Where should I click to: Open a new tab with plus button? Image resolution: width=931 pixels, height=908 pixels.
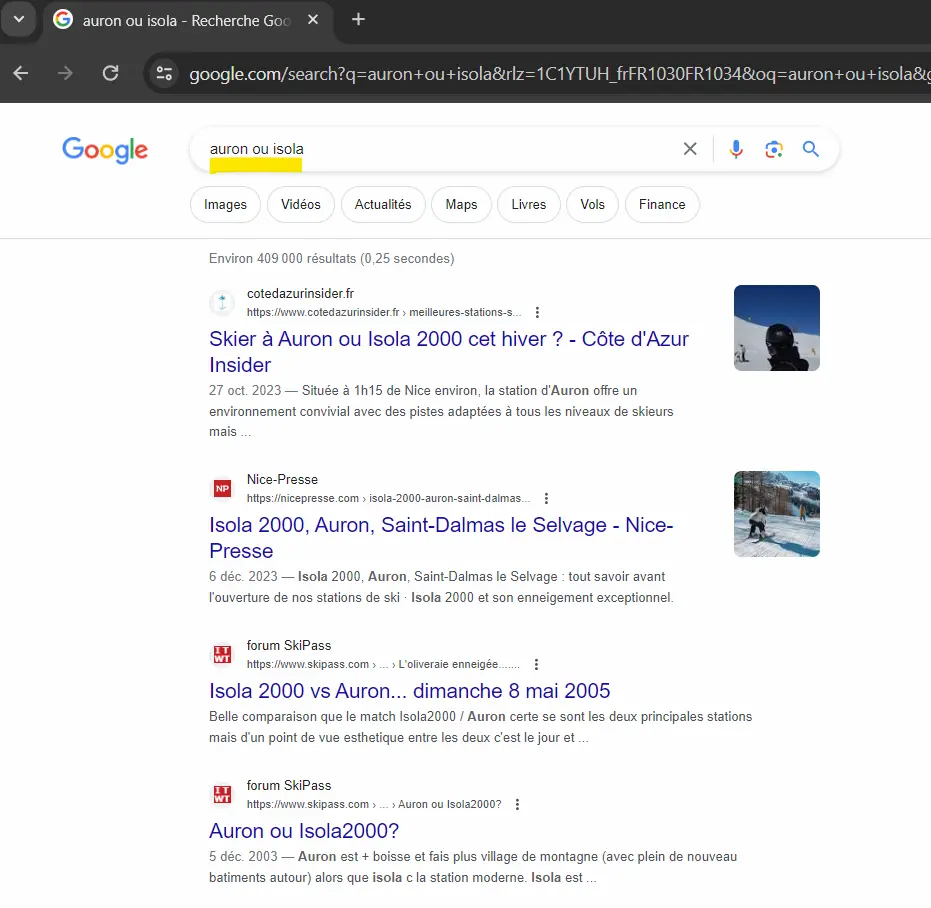(x=358, y=20)
